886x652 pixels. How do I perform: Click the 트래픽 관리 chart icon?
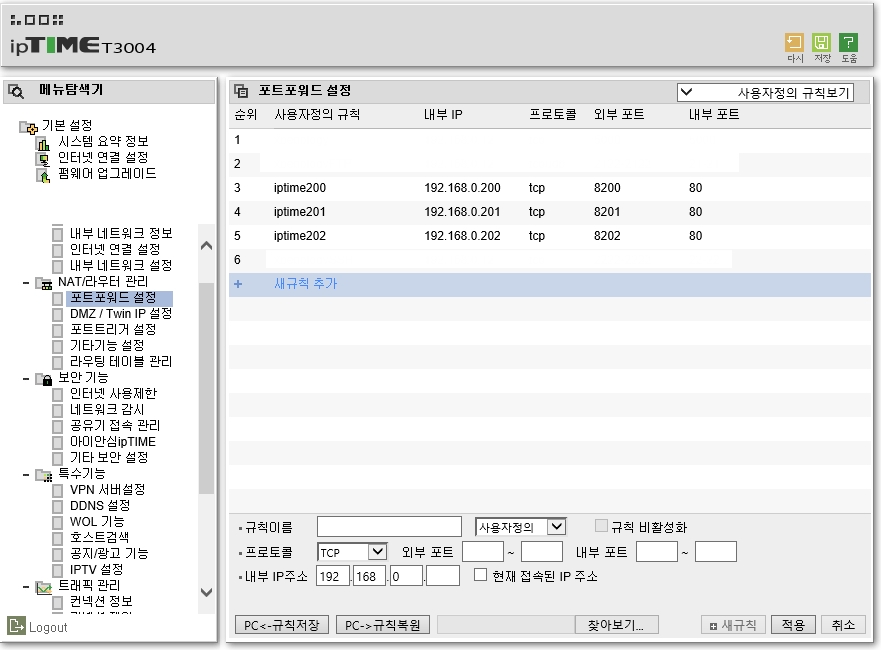point(44,587)
